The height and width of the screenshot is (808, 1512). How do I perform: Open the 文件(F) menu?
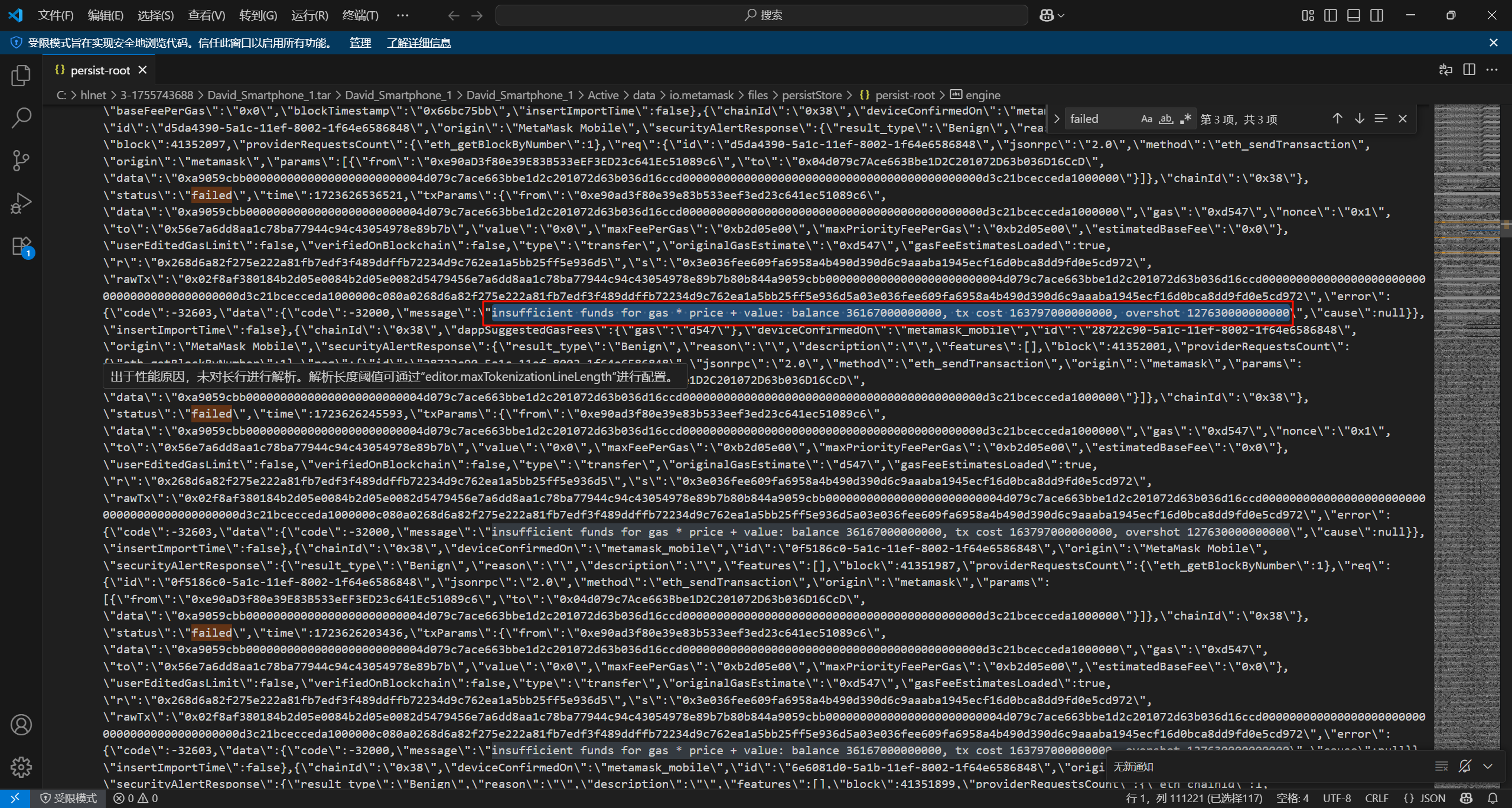[x=56, y=15]
